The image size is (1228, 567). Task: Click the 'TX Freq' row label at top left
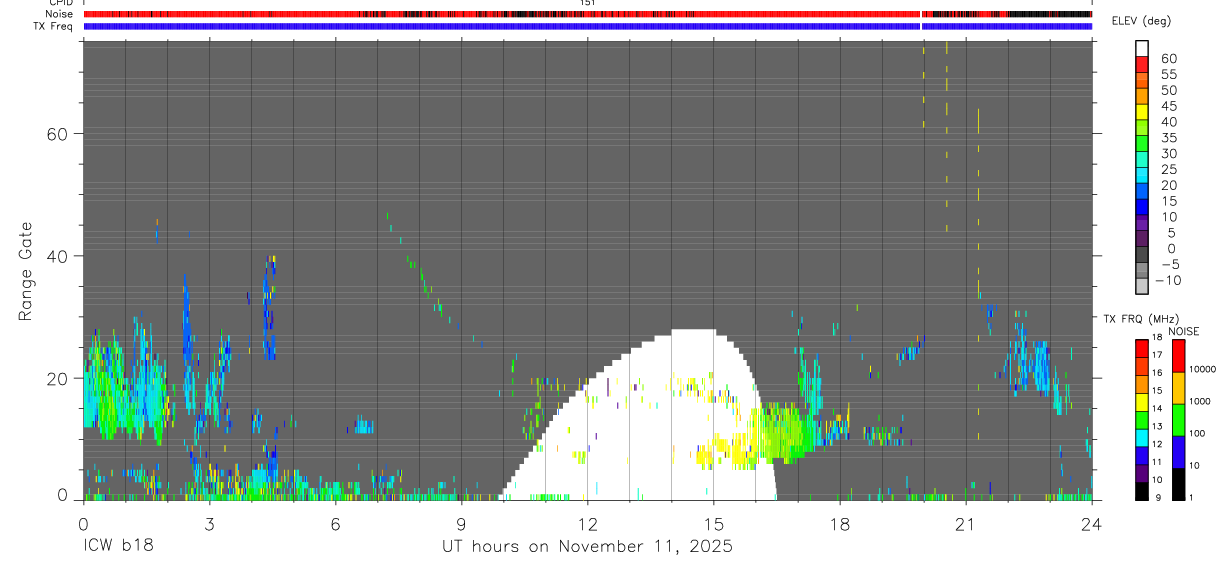[54, 26]
